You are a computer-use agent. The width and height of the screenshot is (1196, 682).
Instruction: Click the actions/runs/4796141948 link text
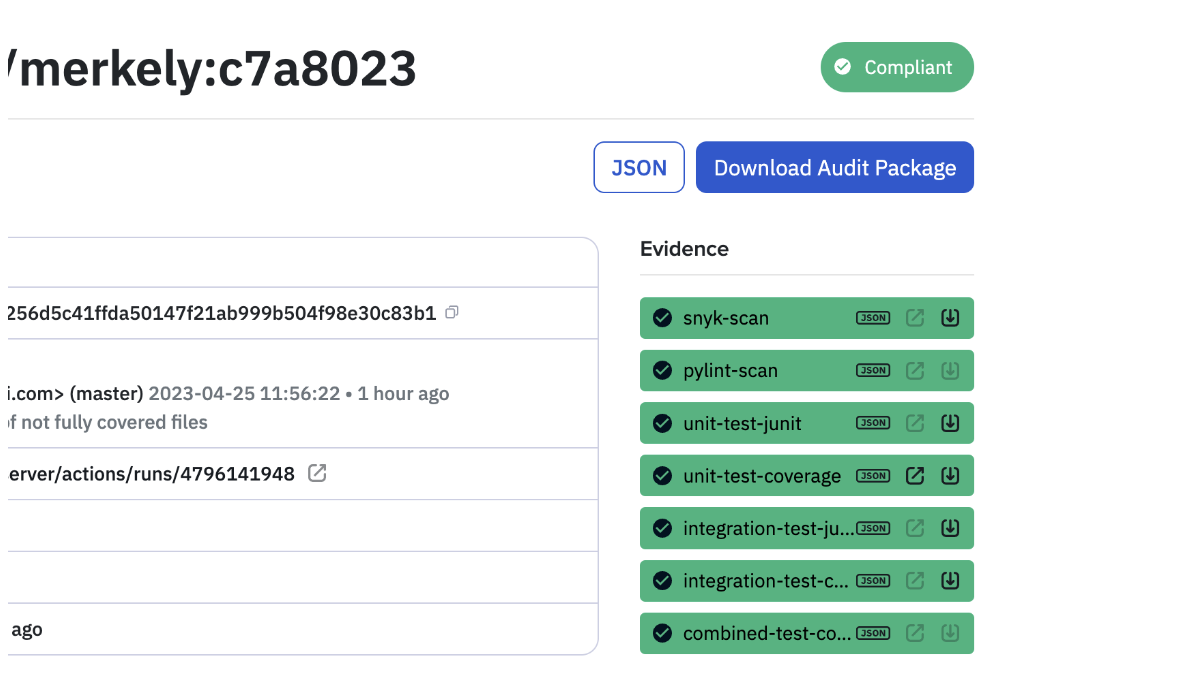click(151, 475)
